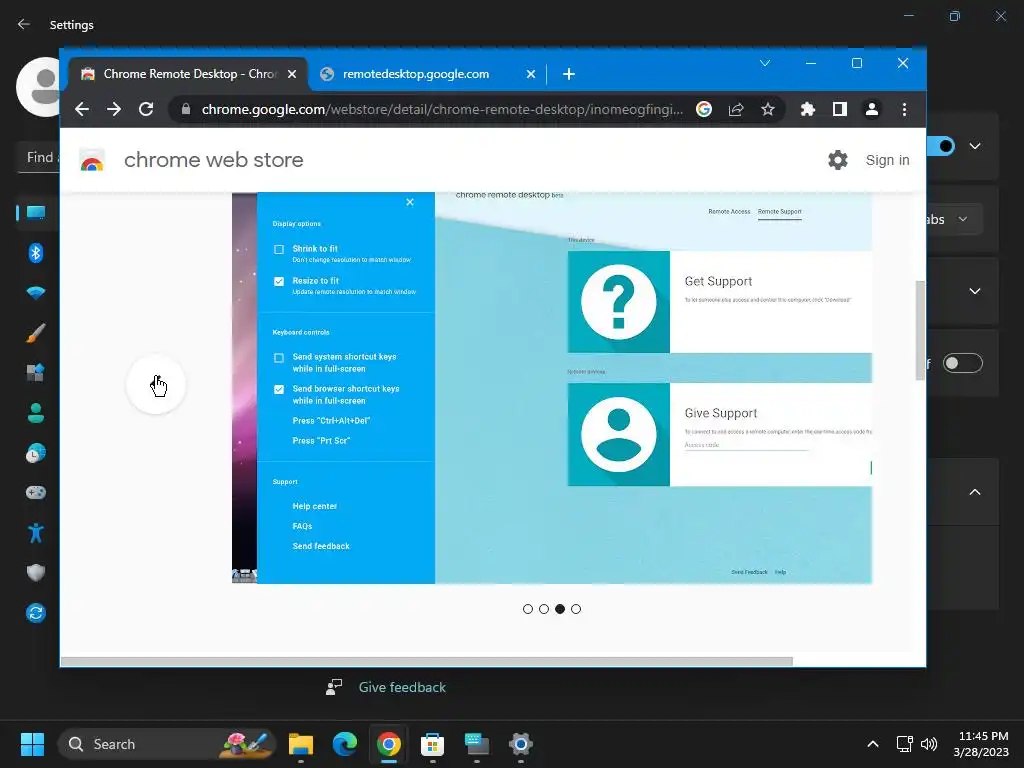Viewport: 1024px width, 768px height.
Task: Go back in Chrome browser
Action: 82,109
